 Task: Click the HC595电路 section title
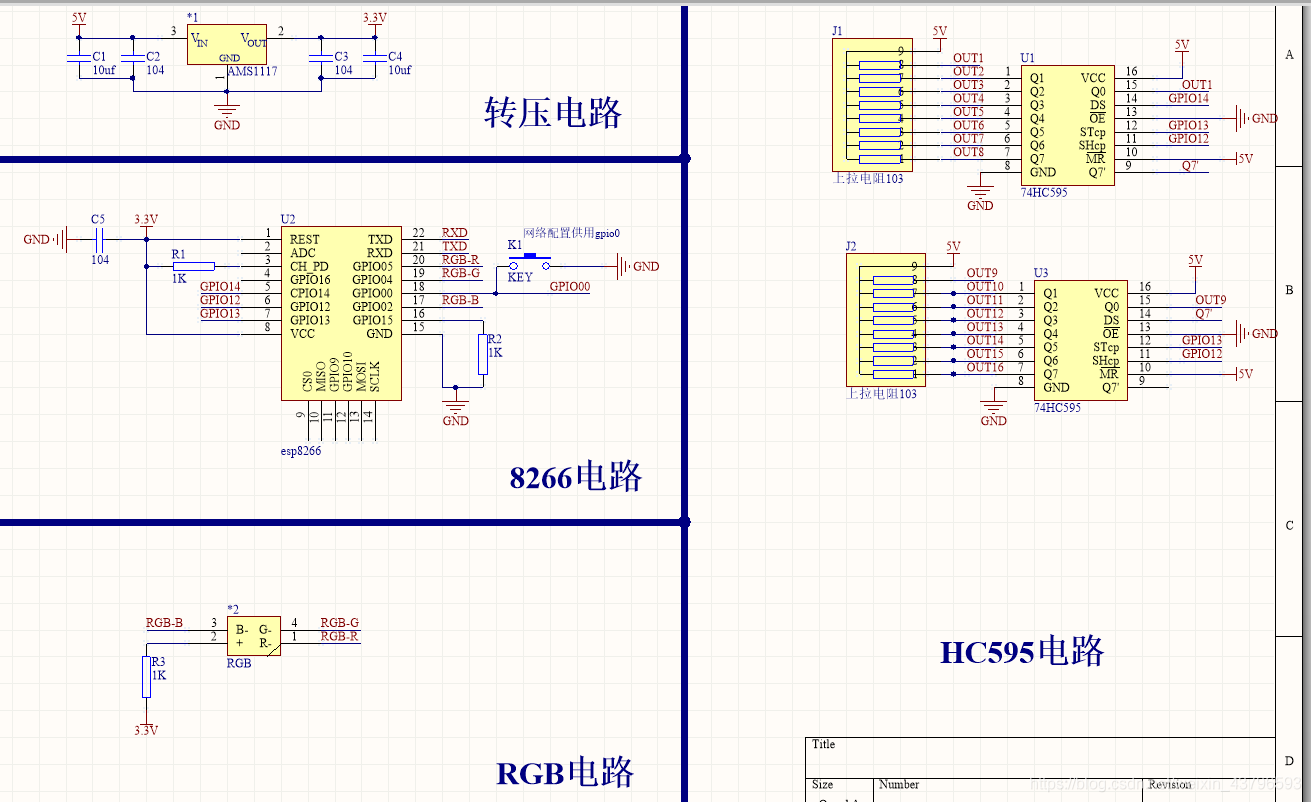click(x=1022, y=652)
